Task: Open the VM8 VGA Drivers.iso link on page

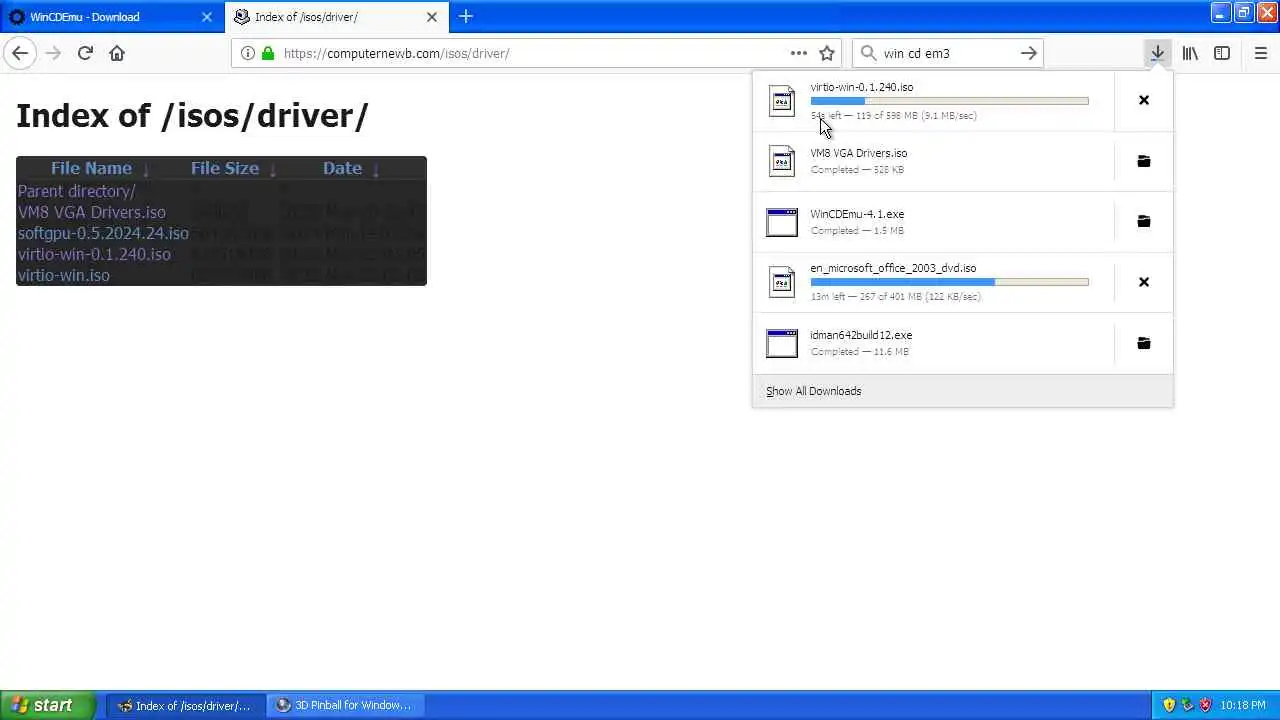Action: pos(92,212)
